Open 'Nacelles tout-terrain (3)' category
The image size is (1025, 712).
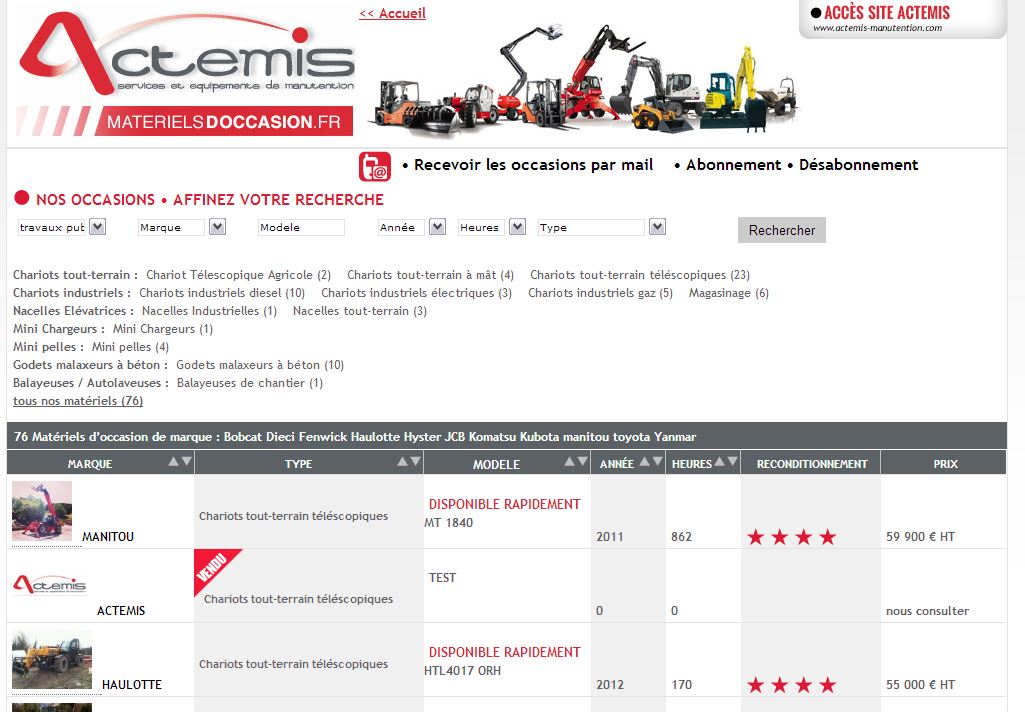coord(360,311)
